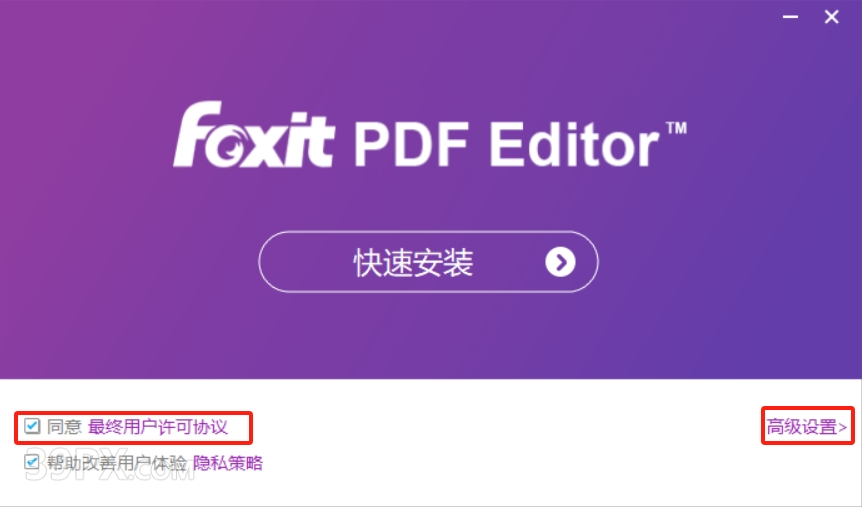Image resolution: width=862 pixels, height=507 pixels.
Task: Click the chevron after 高级设置
Action: click(843, 427)
